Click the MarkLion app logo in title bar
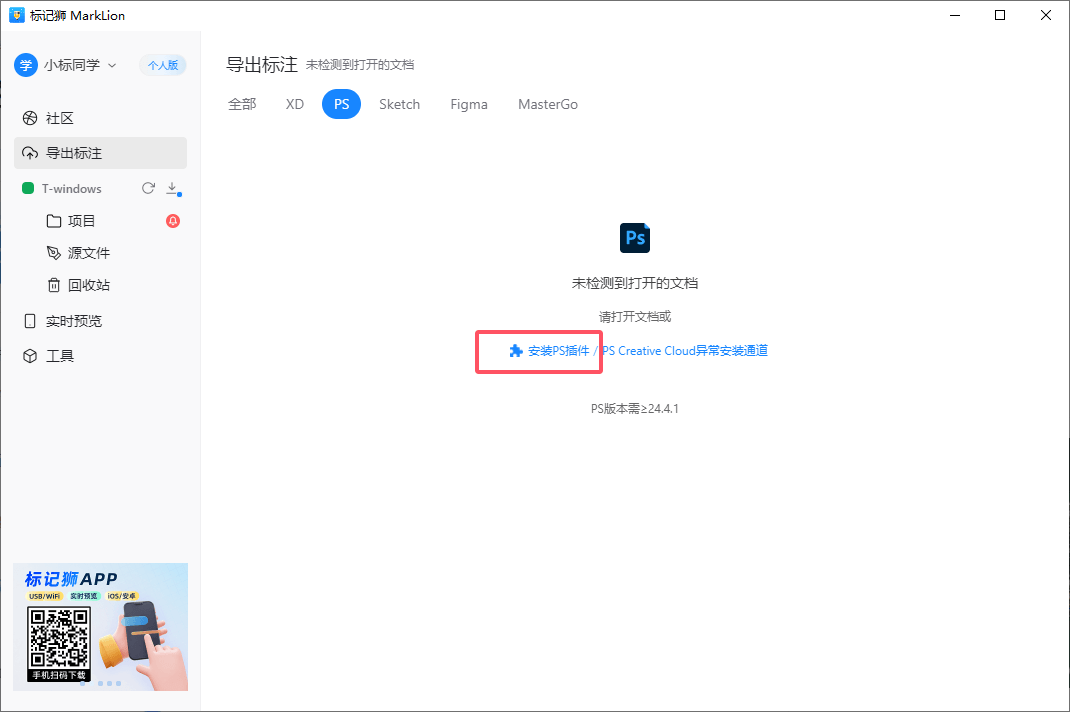 [16, 15]
